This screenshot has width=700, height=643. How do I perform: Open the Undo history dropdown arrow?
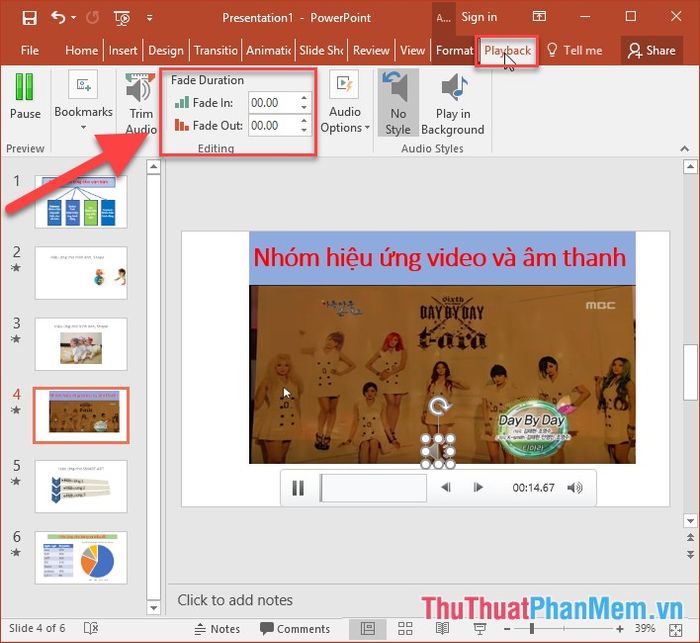74,18
